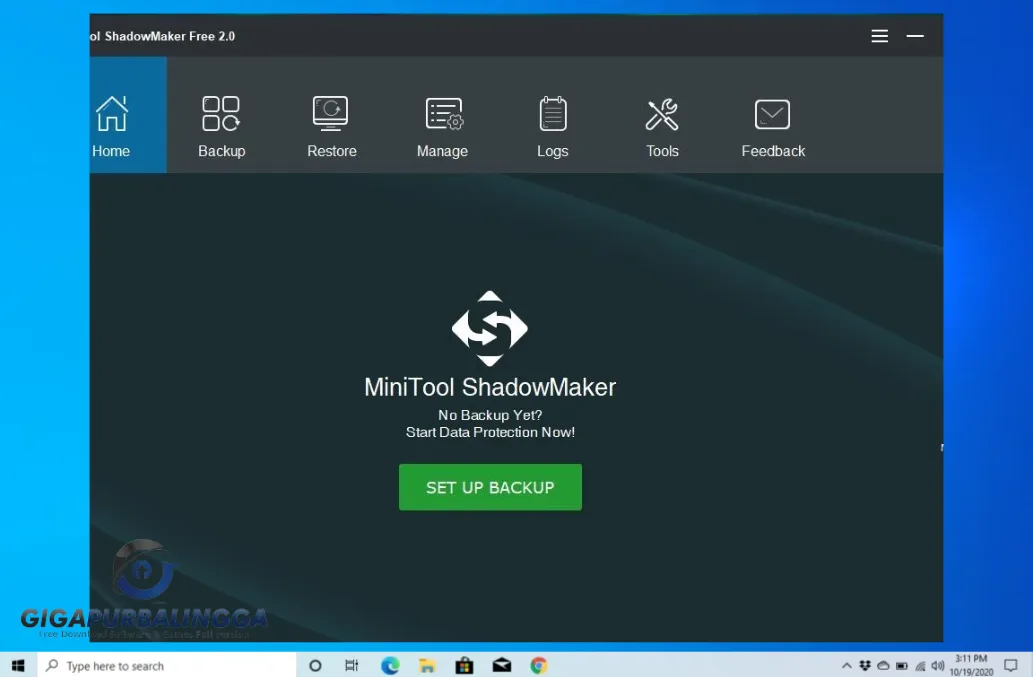
Task: Open the Action Center notifications icon
Action: [x=1011, y=666]
